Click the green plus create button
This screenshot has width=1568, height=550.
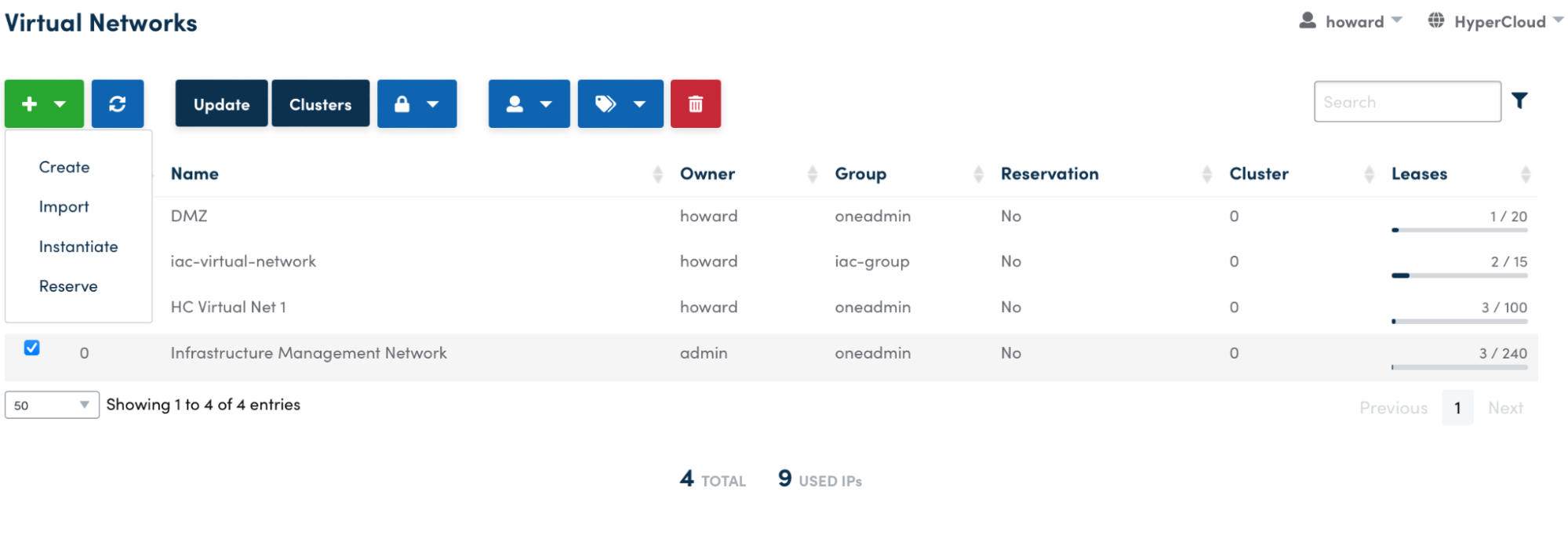(x=43, y=104)
